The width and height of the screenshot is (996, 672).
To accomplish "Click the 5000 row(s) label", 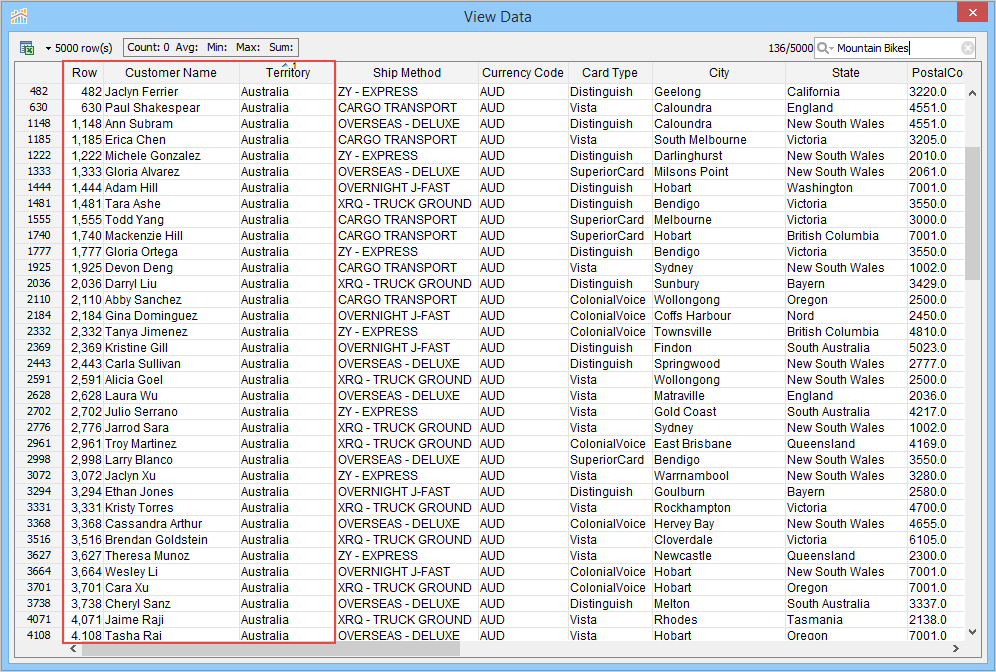I will tap(83, 48).
